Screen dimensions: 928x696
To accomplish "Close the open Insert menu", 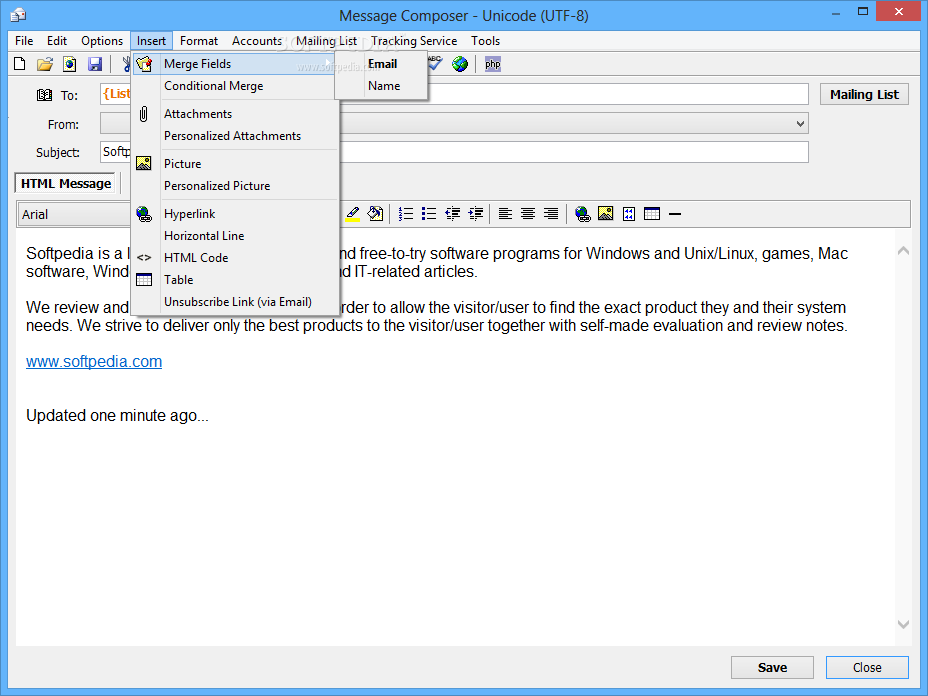I will click(152, 41).
